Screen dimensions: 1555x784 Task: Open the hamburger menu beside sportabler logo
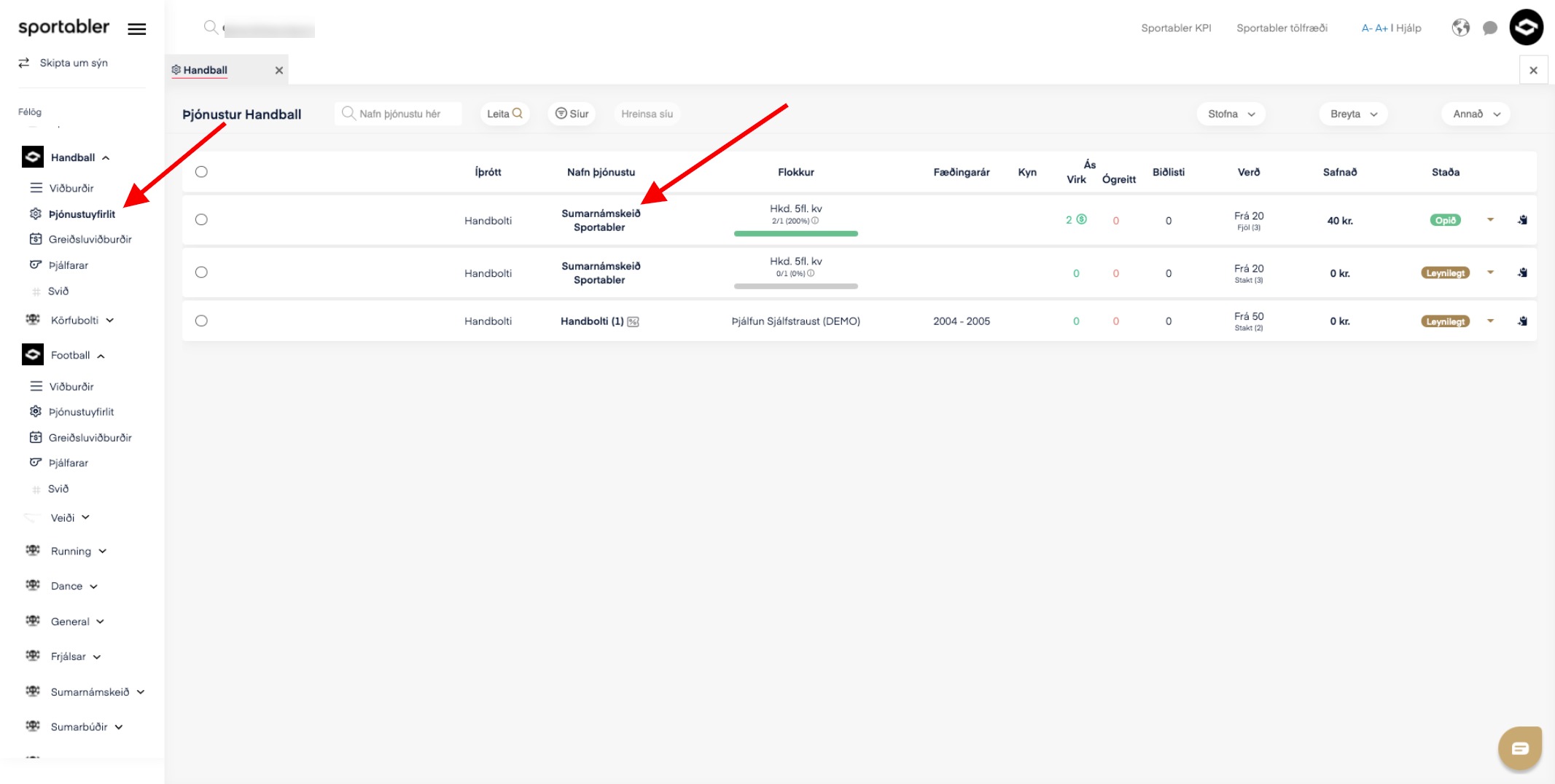point(137,29)
